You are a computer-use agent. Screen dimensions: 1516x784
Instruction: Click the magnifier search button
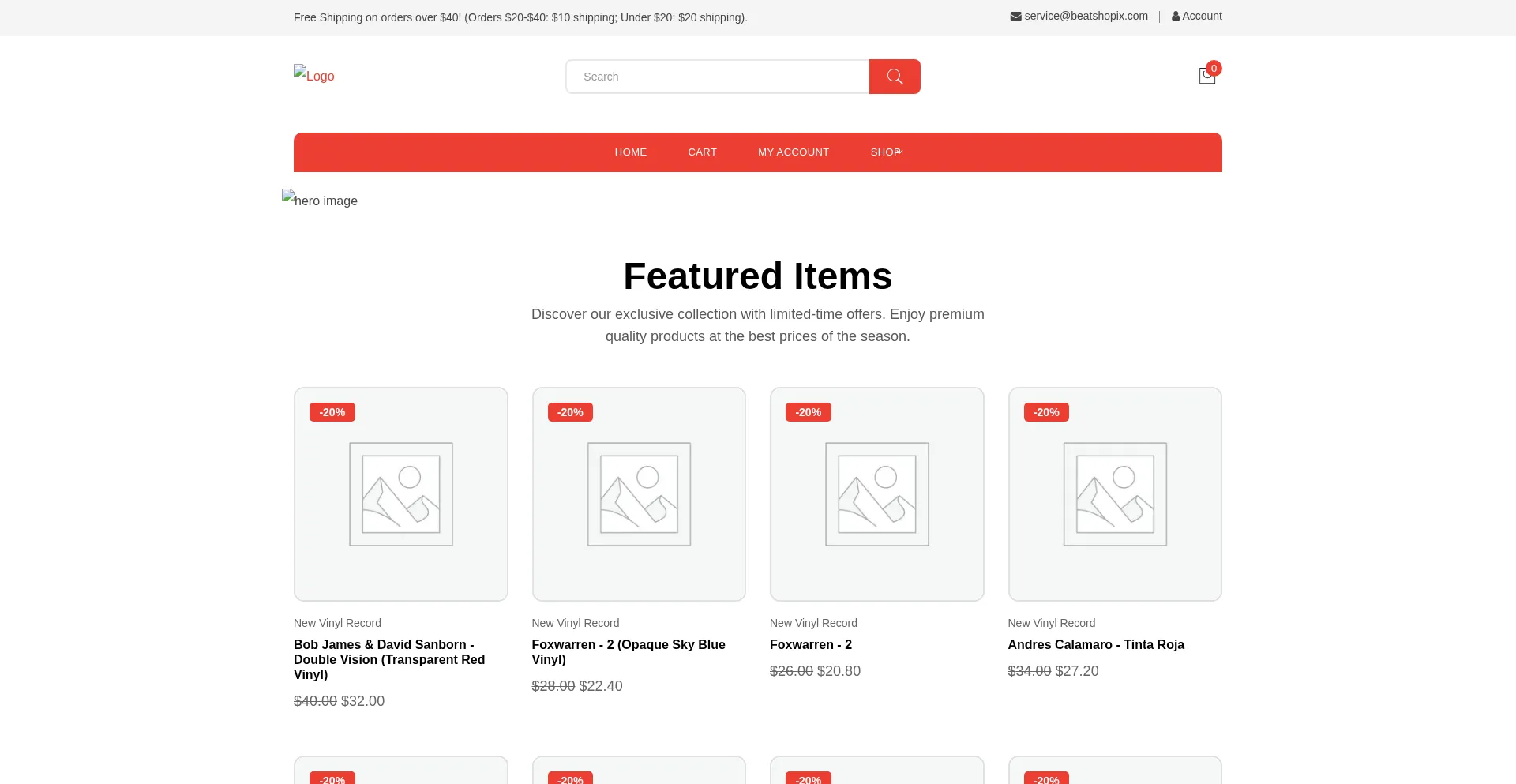tap(895, 77)
